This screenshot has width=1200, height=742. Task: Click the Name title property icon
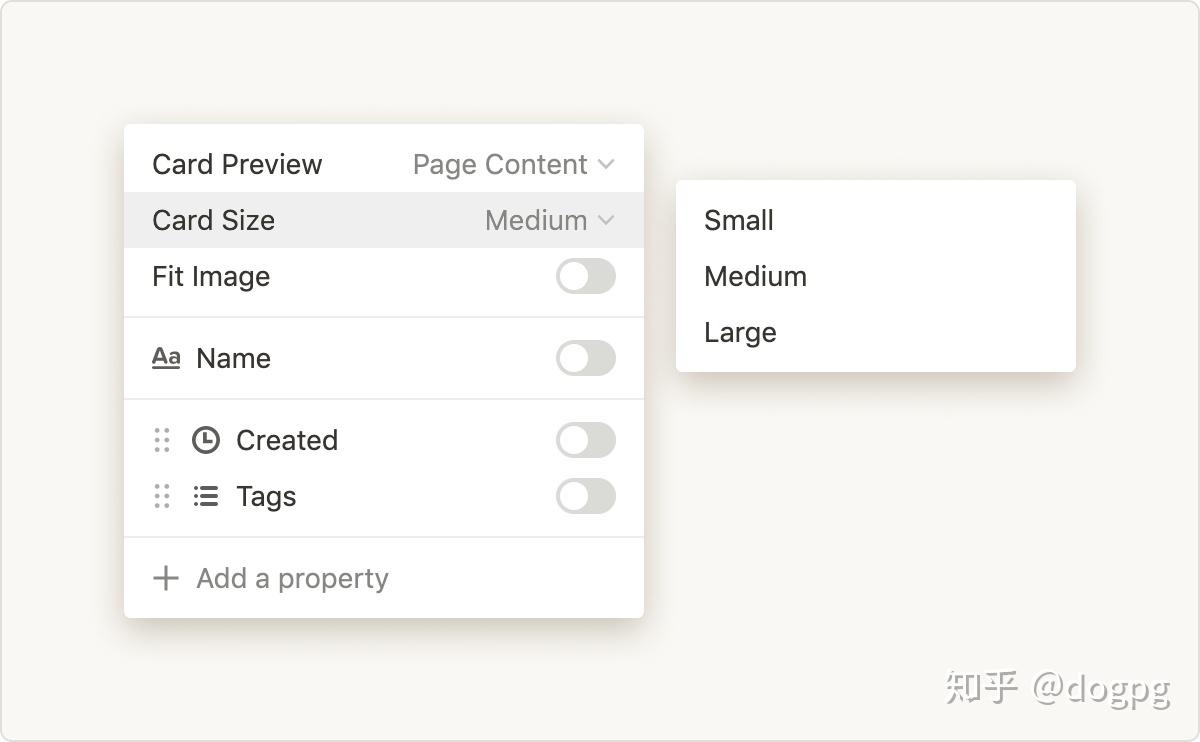[166, 358]
